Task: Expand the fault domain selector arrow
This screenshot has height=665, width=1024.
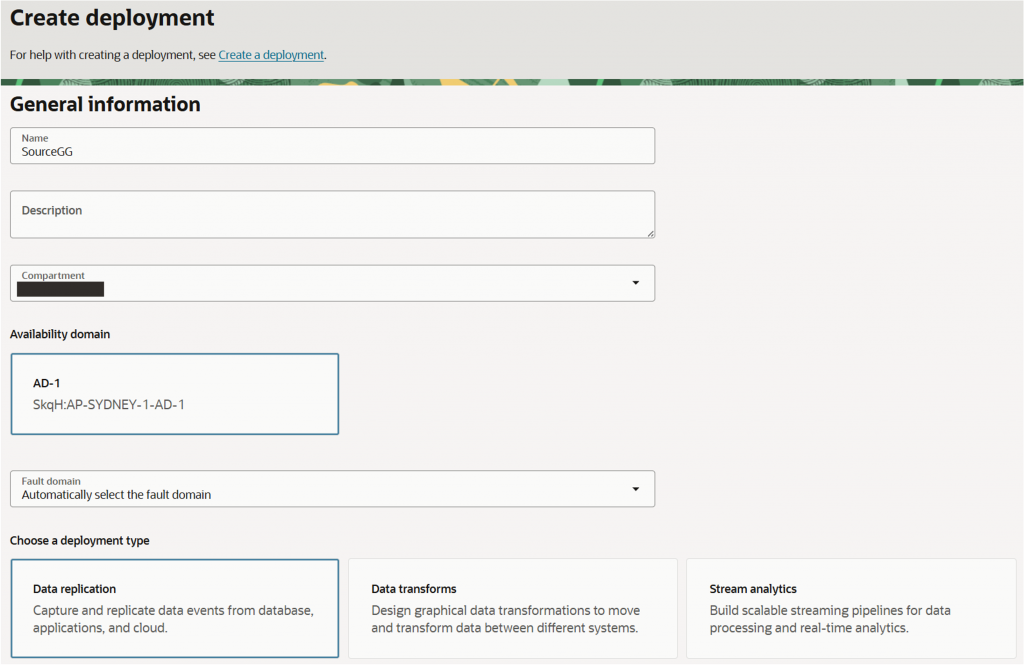Action: (635, 488)
